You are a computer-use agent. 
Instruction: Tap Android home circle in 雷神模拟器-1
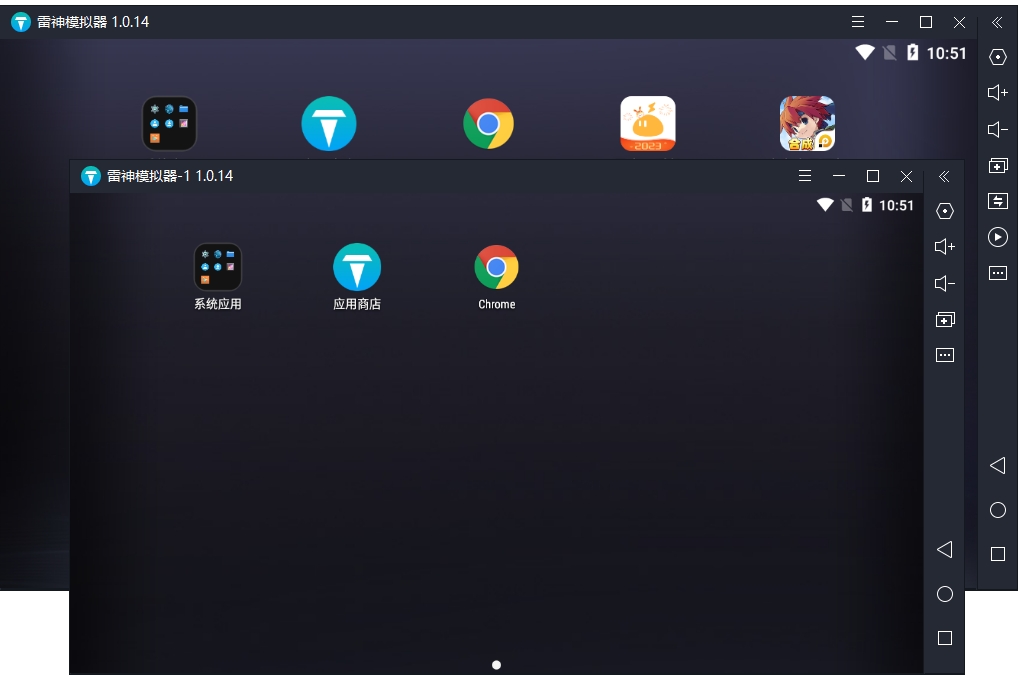945,594
